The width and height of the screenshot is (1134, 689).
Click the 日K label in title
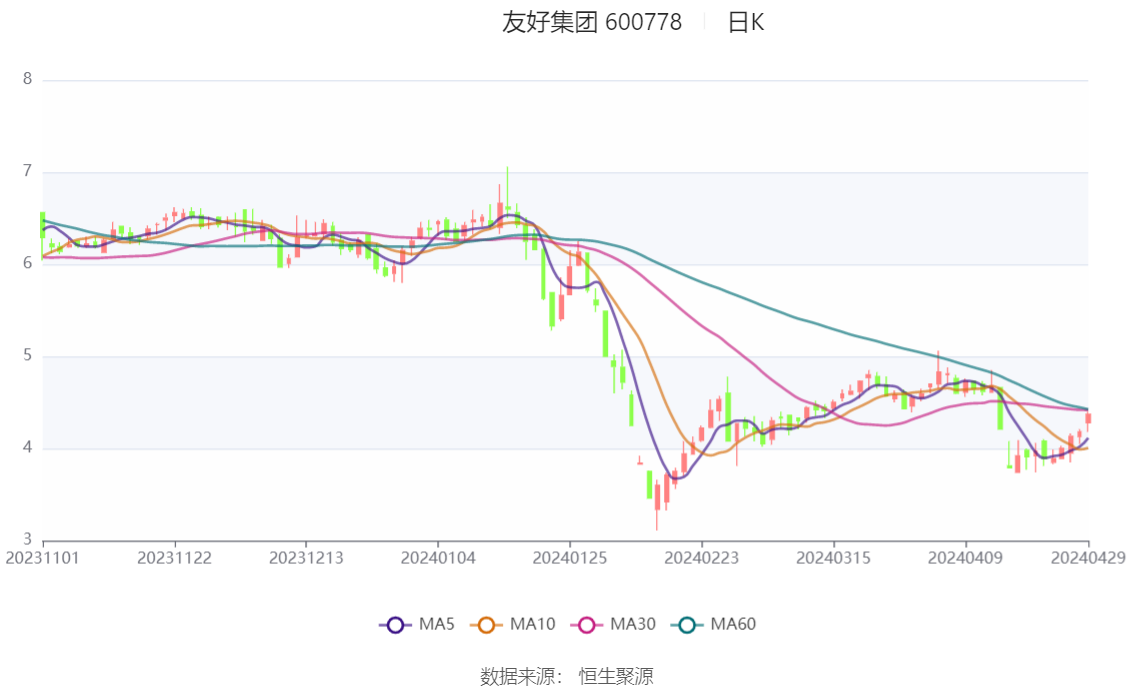(746, 22)
